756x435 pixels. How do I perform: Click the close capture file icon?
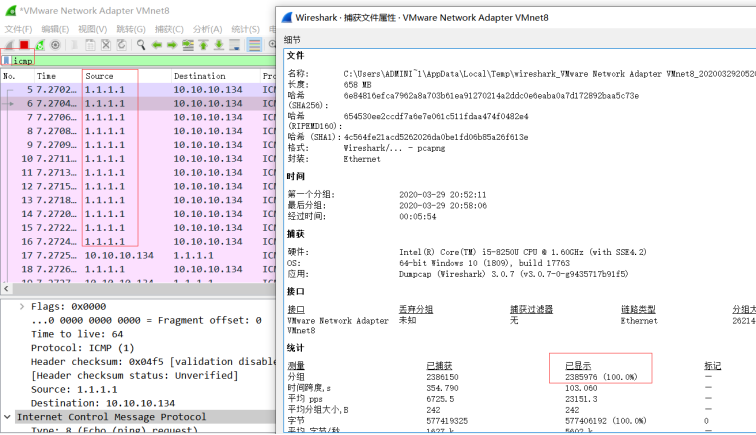pyautogui.click(x=106, y=45)
